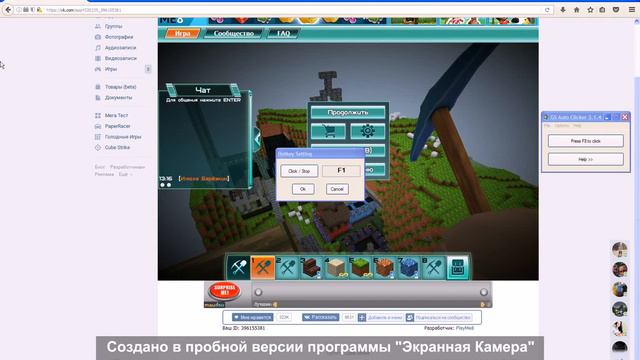Select the dark brick stairs in hotbar slot 3
Screen dimensions: 640x360
pos(311,267)
